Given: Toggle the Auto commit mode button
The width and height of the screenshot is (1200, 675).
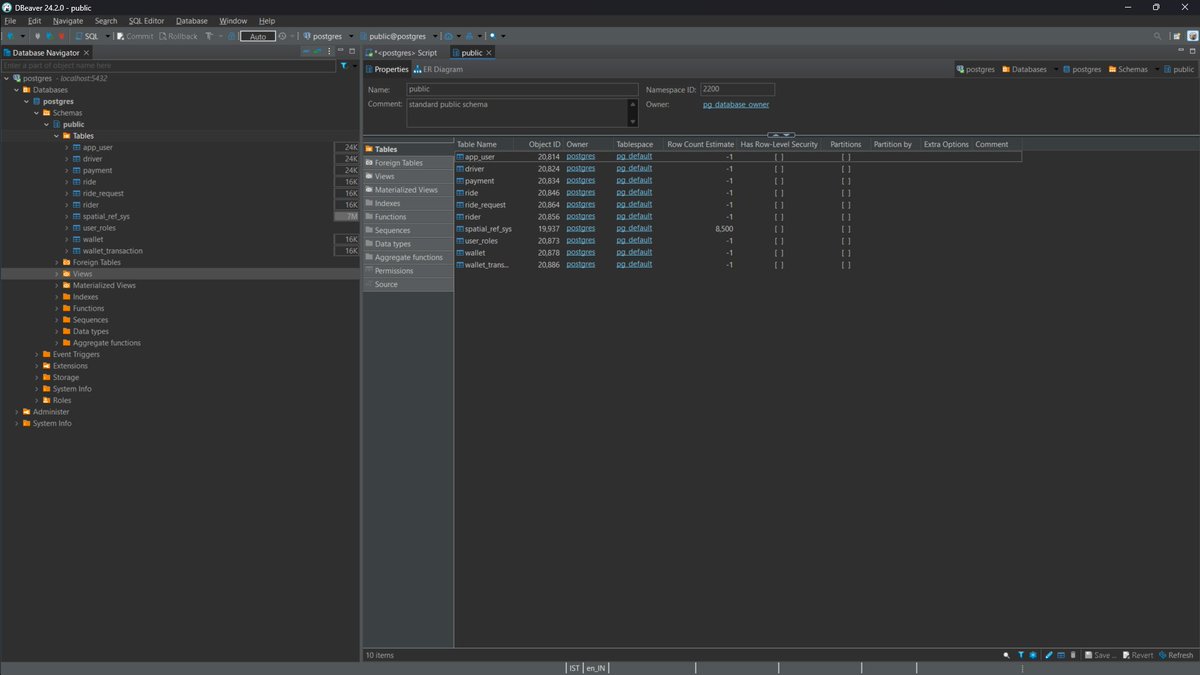Looking at the screenshot, I should [258, 36].
